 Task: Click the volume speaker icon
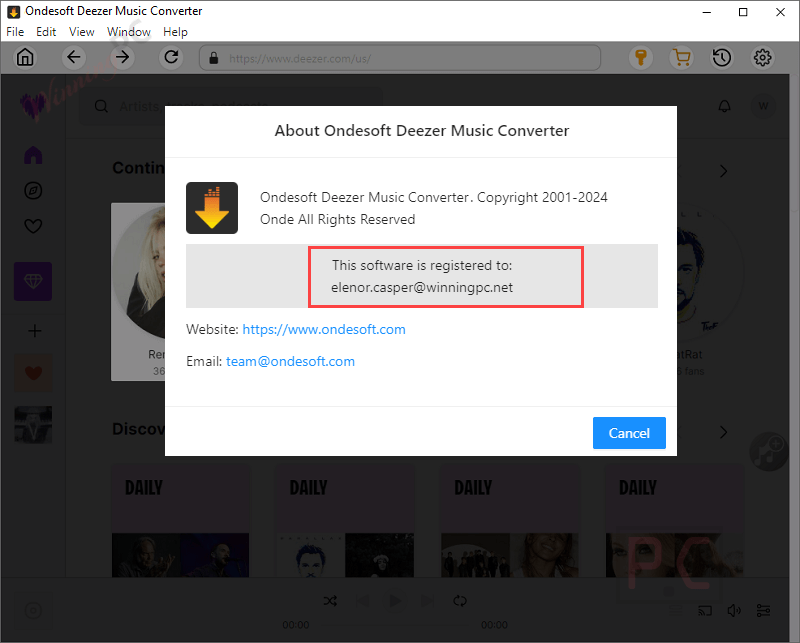point(734,610)
